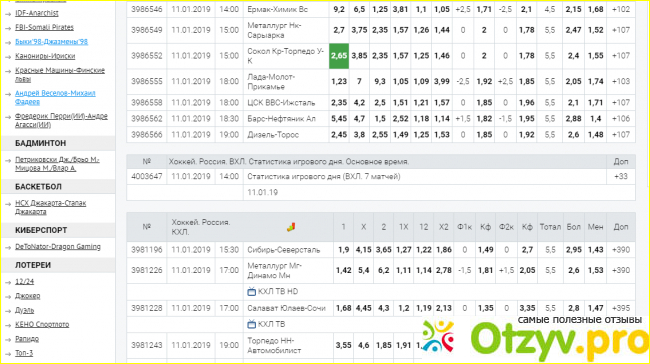Click the arrow icon beside КЕНО Спортлото
The height and width of the screenshot is (364, 650).
pyautogui.click(x=8, y=325)
